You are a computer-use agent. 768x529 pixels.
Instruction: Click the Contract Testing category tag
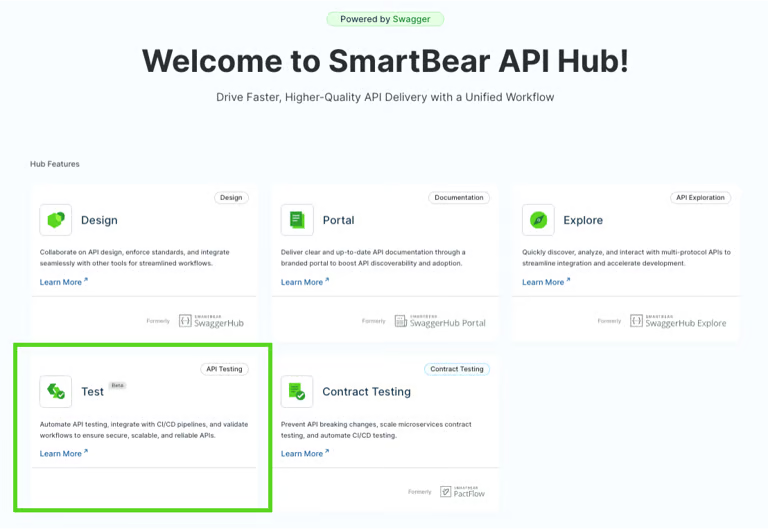click(x=457, y=369)
